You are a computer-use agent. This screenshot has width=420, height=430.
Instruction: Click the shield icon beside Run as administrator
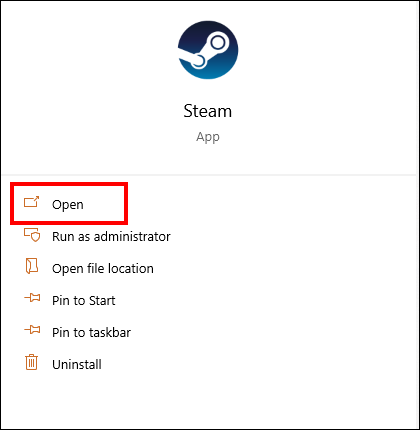(32, 235)
